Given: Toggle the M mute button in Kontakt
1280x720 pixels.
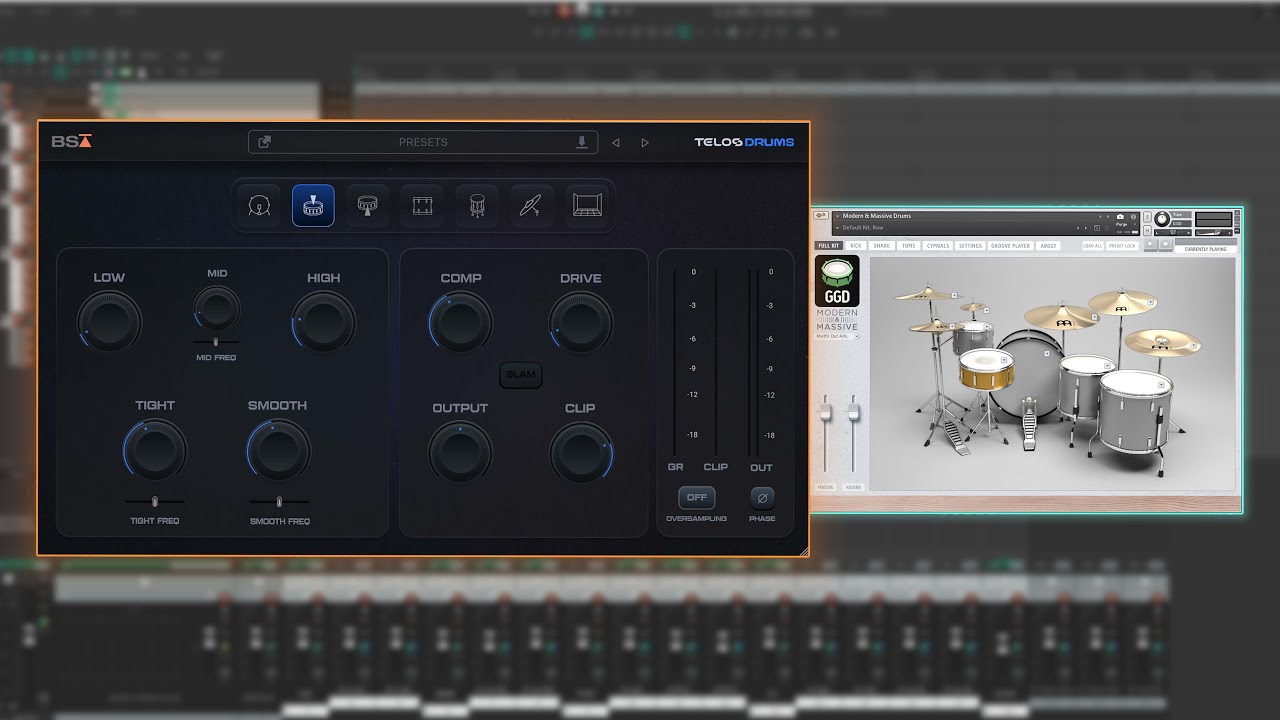Looking at the screenshot, I should click(1147, 230).
